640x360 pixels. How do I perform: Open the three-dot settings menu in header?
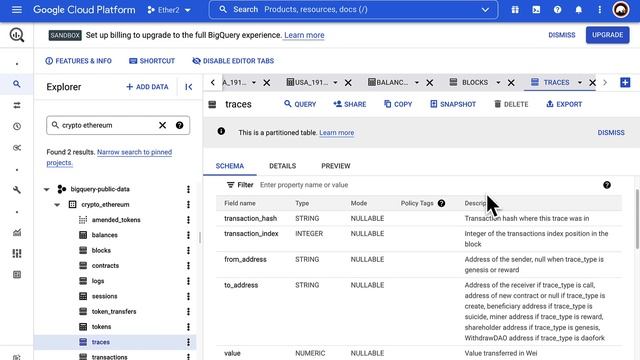[600, 10]
